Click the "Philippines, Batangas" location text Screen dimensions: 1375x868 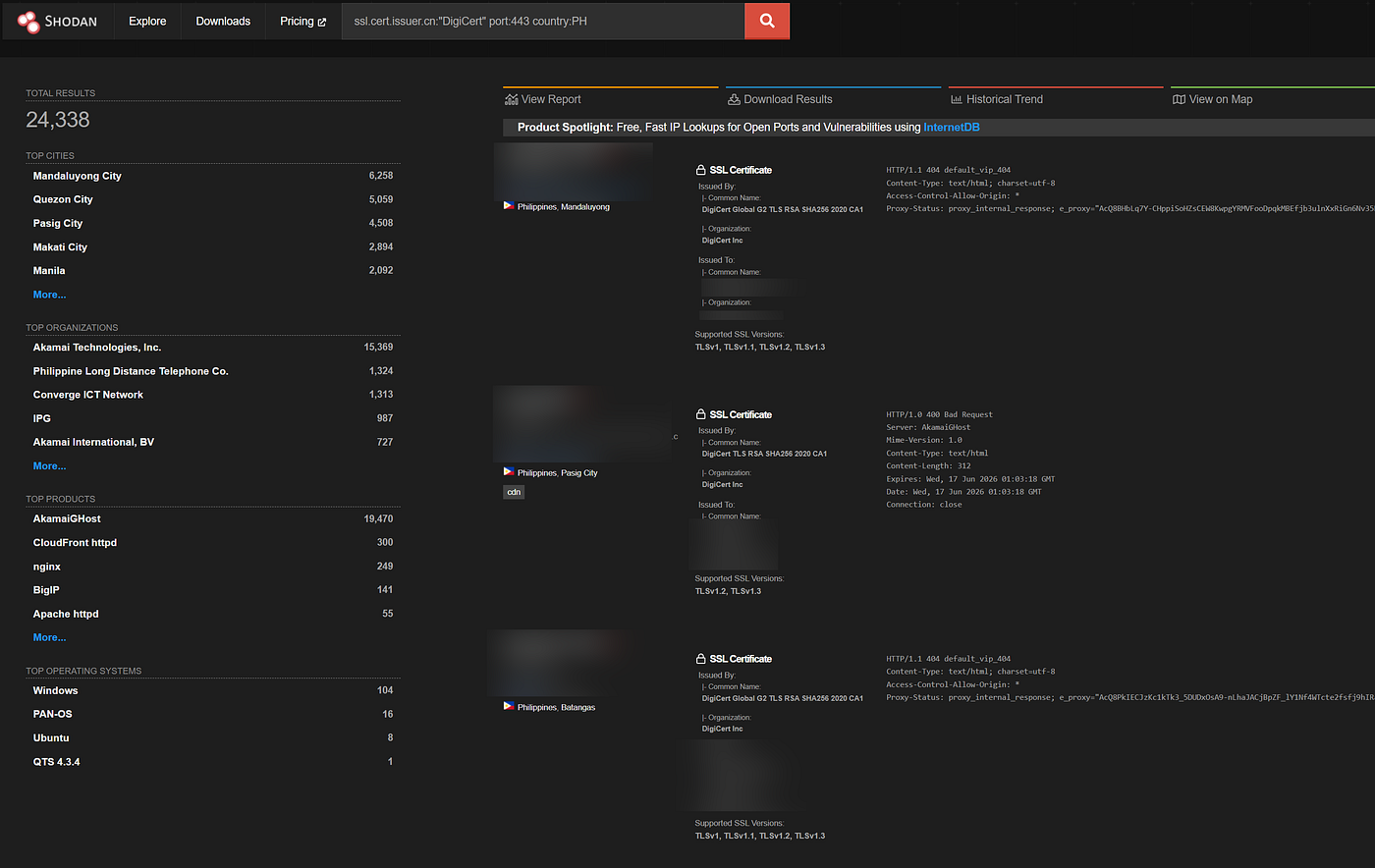(556, 708)
